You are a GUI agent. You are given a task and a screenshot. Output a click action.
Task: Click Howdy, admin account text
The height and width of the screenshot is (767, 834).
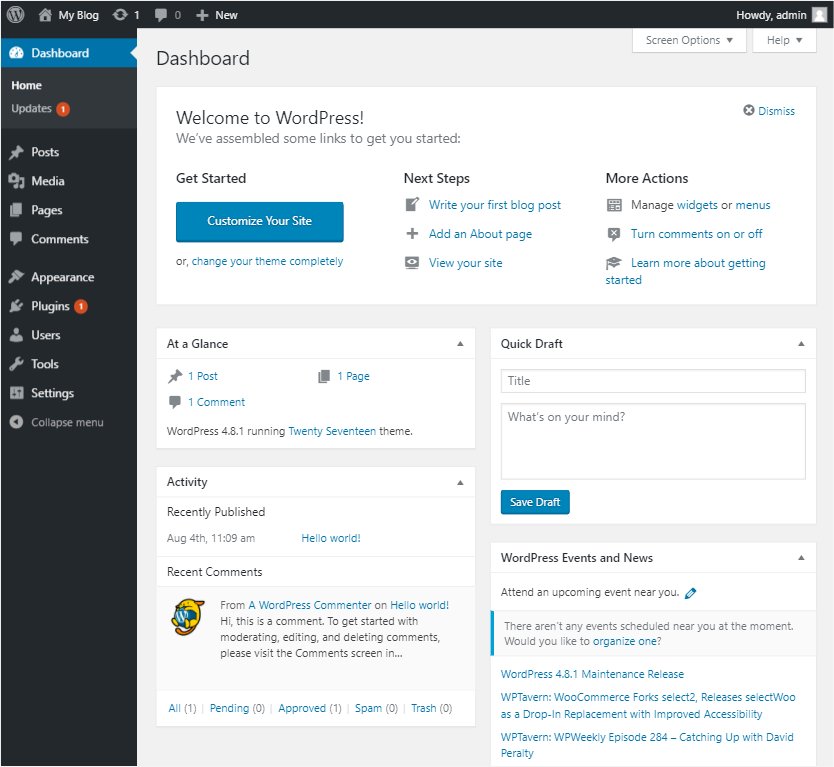pos(771,15)
